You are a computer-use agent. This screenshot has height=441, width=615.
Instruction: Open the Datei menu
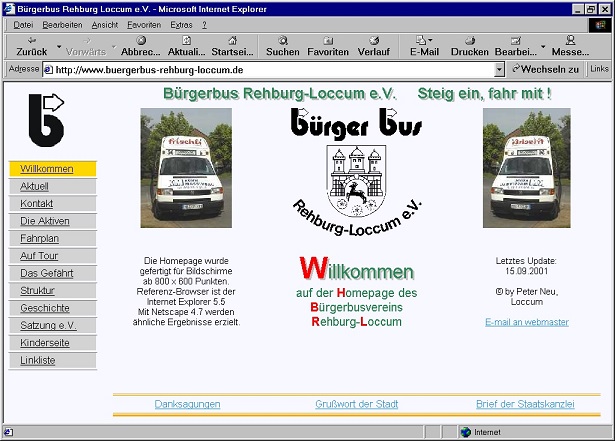(x=23, y=25)
